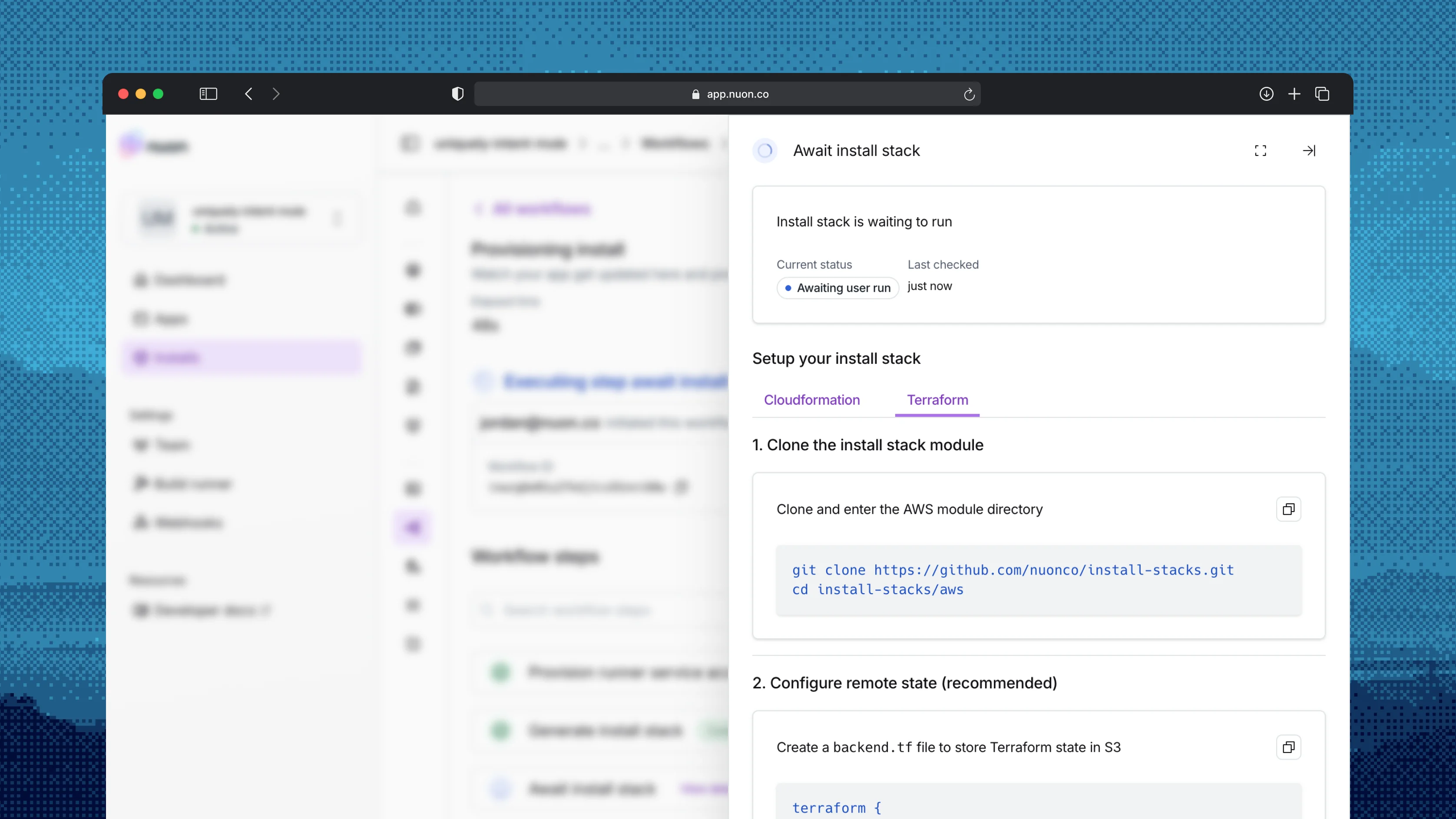
Task: Click the 'terraform {' code line
Action: (x=837, y=808)
